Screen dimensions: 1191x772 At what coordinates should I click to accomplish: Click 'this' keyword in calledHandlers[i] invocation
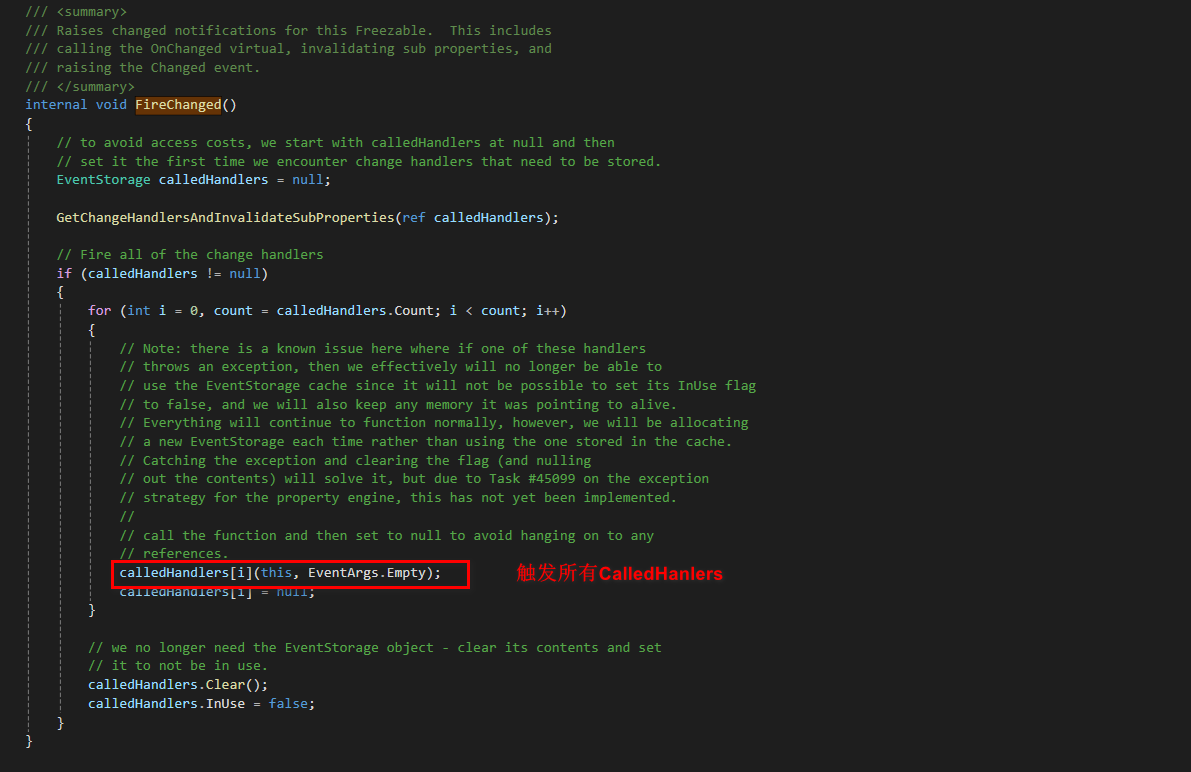click(x=276, y=573)
